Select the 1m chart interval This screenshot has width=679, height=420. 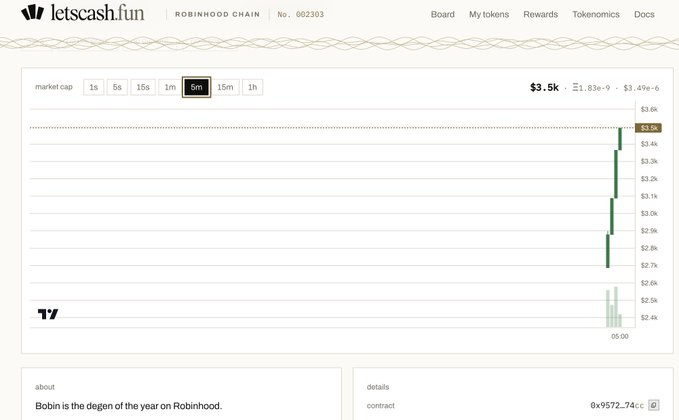(x=170, y=87)
